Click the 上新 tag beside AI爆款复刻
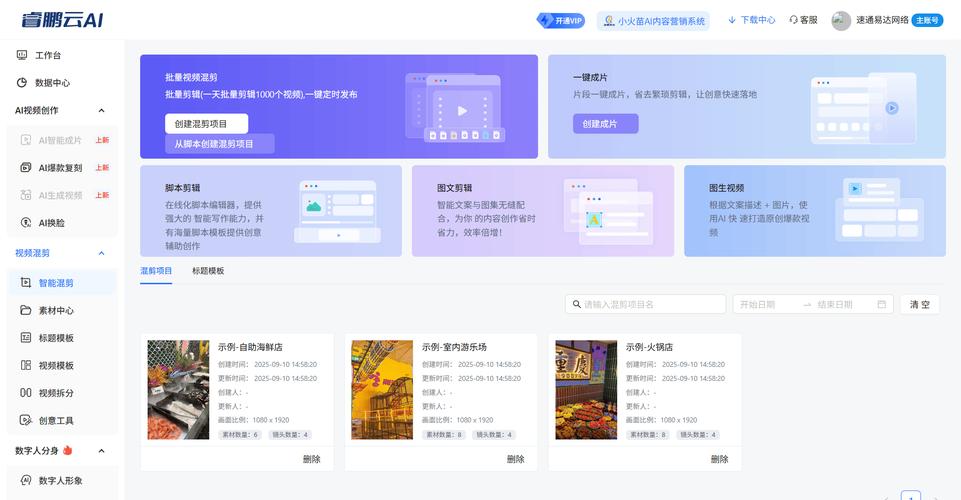961x500 pixels. click(x=102, y=167)
